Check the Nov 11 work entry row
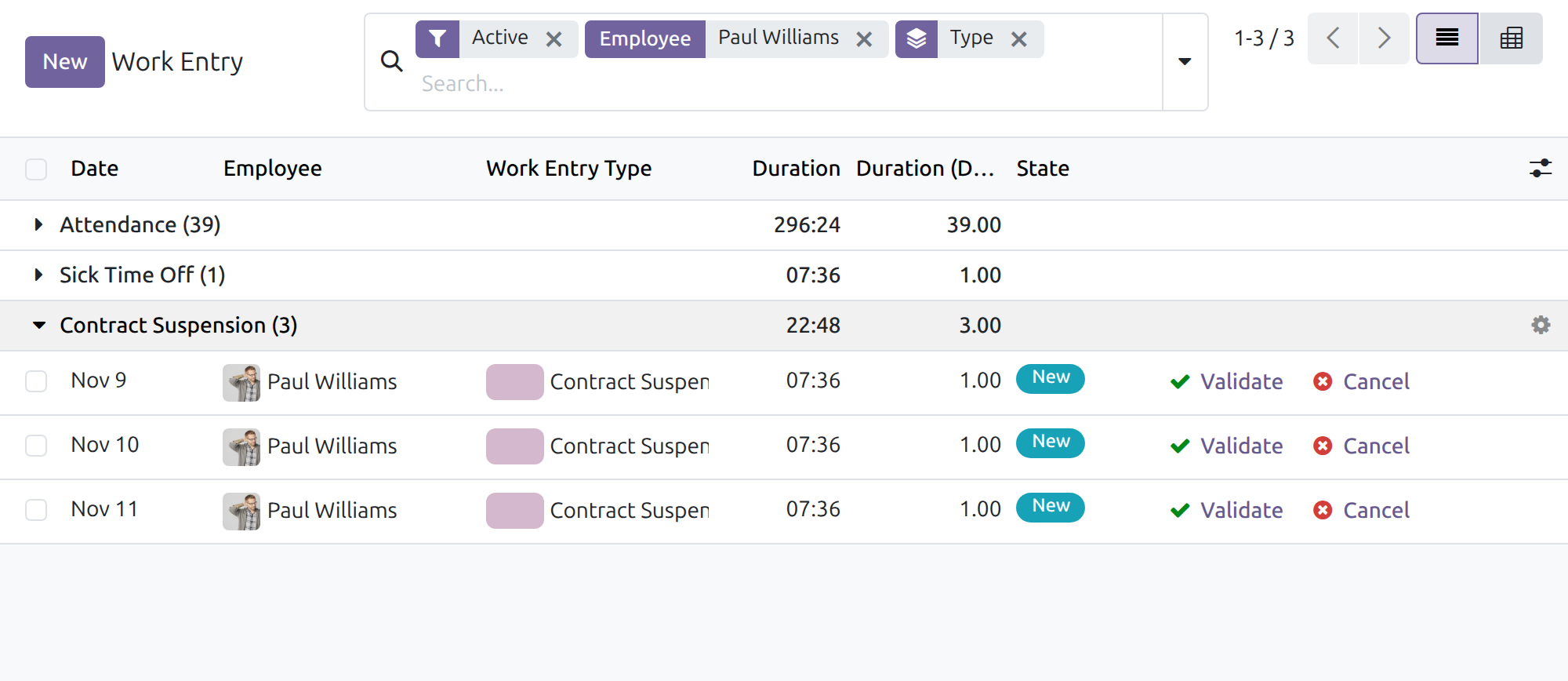The height and width of the screenshot is (681, 1568). pyautogui.click(x=36, y=510)
